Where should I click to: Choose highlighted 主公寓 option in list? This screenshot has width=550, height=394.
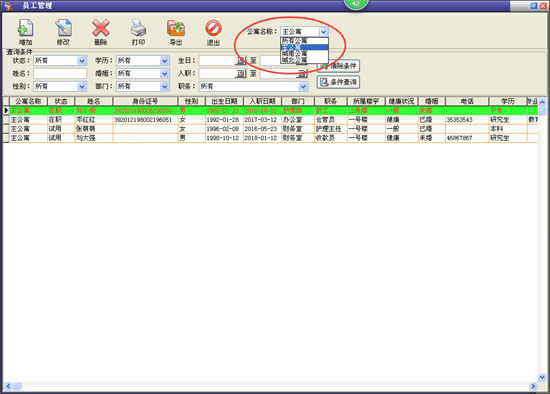tap(304, 47)
